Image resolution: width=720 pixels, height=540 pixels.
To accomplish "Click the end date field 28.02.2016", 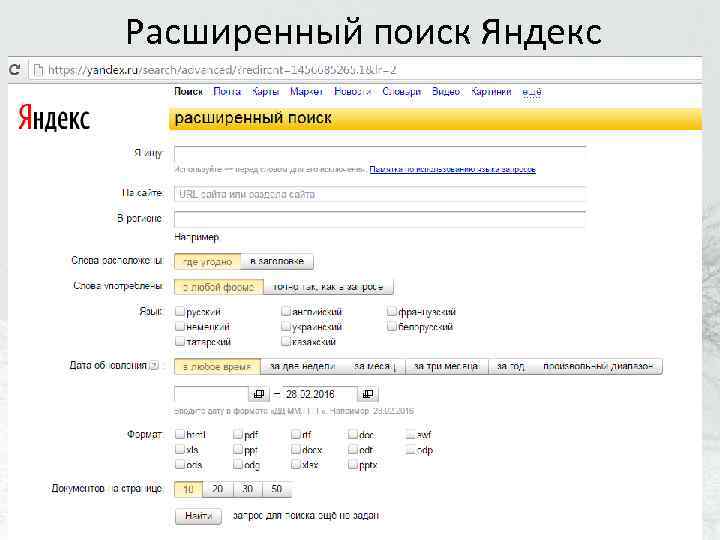I will pyautogui.click(x=320, y=394).
